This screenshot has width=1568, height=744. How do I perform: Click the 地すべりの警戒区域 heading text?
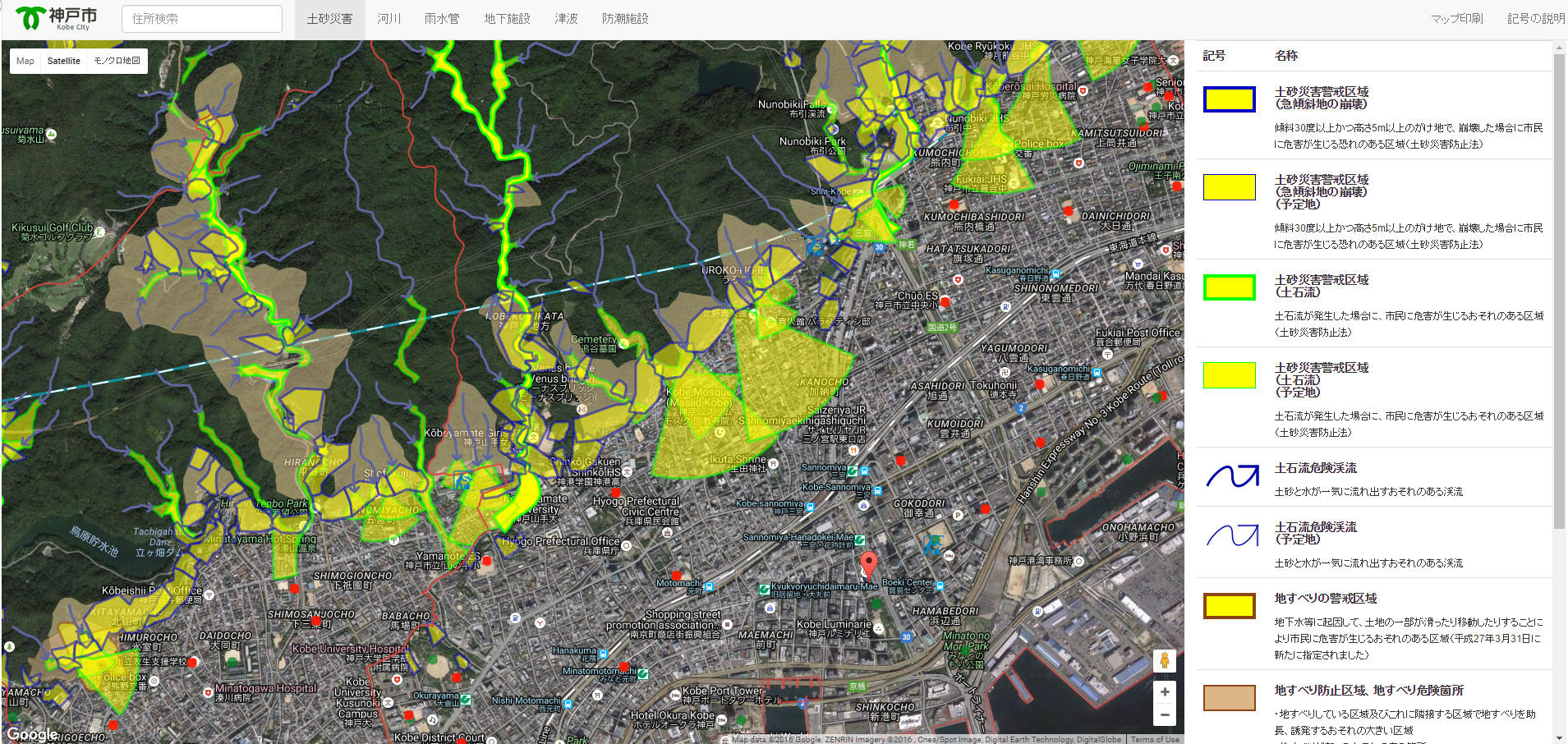pyautogui.click(x=1325, y=599)
